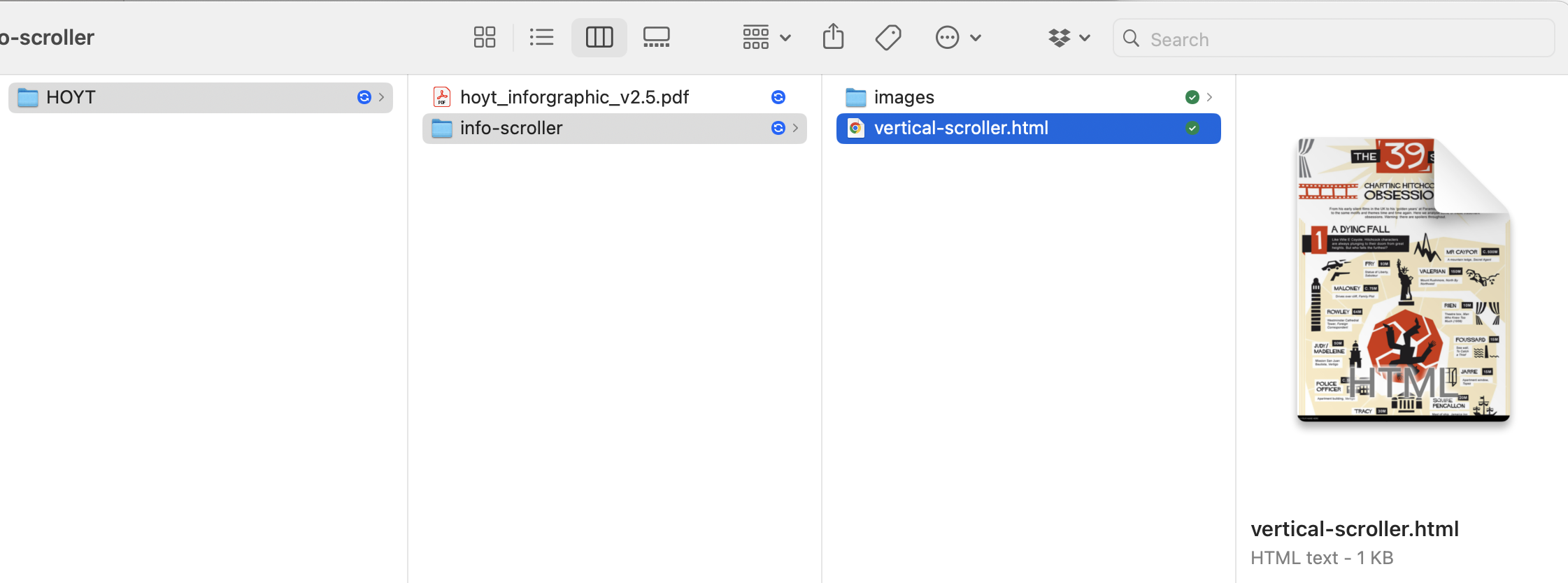Open the Dropbox toolbar menu
The height and width of the screenshot is (583, 1568).
1069,37
